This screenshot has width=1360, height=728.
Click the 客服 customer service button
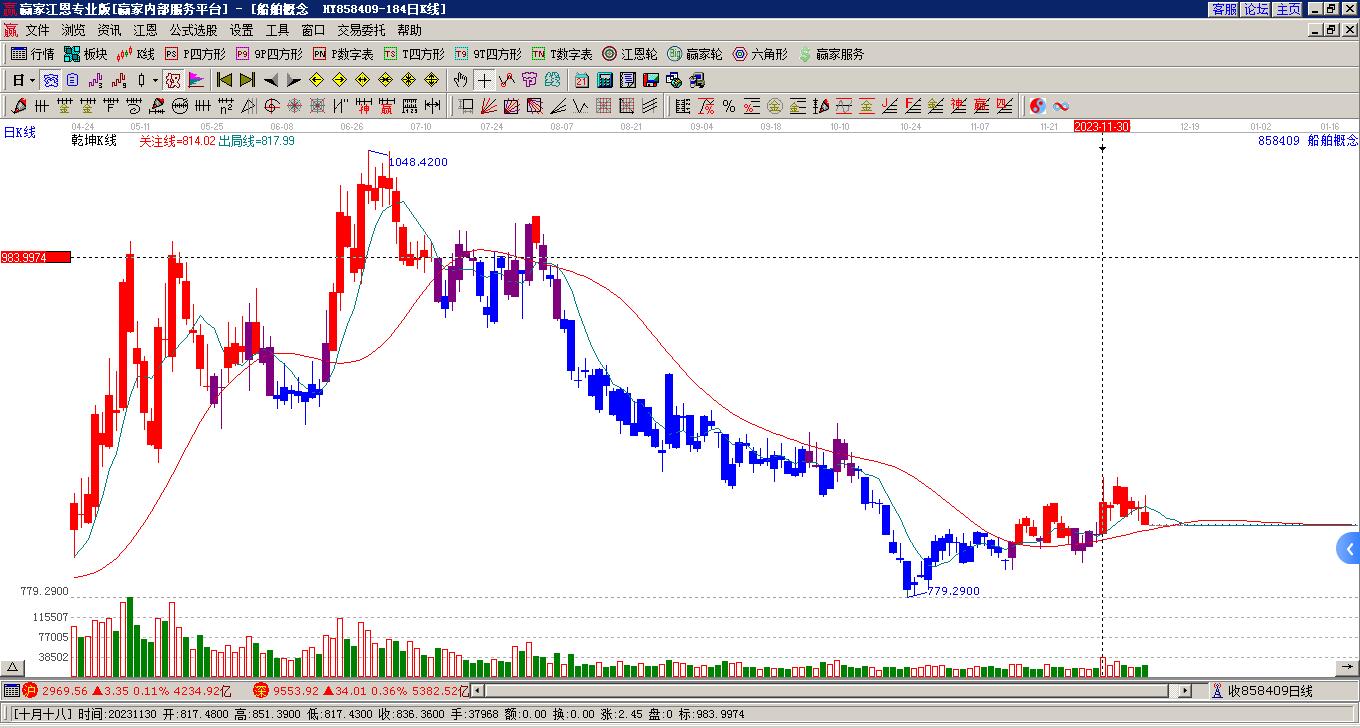(1225, 9)
